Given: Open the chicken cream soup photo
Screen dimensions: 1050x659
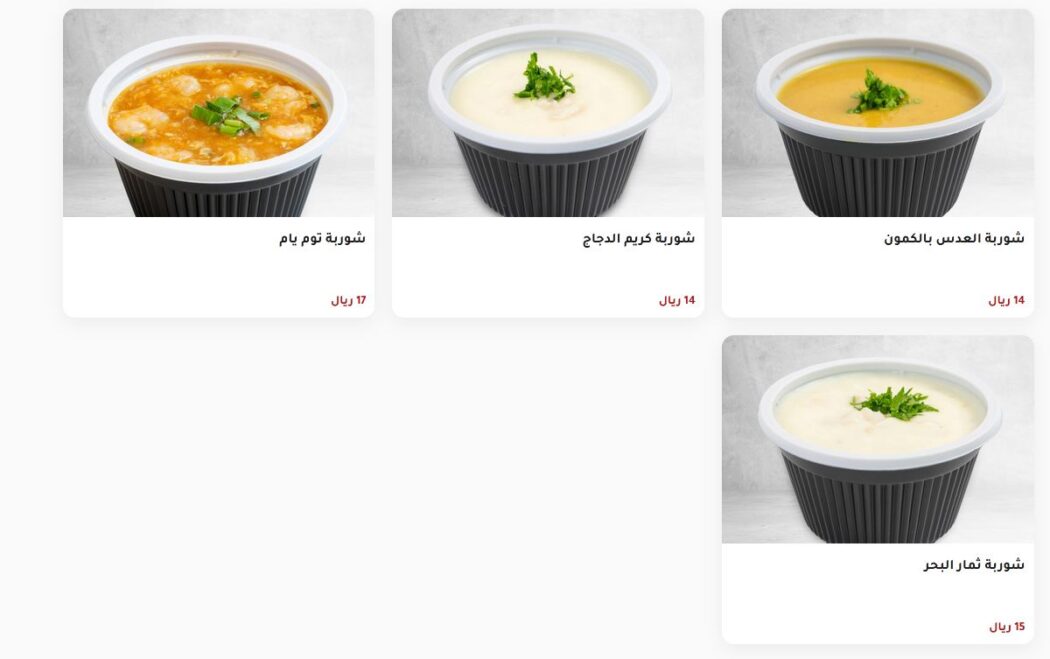Looking at the screenshot, I should (x=548, y=113).
